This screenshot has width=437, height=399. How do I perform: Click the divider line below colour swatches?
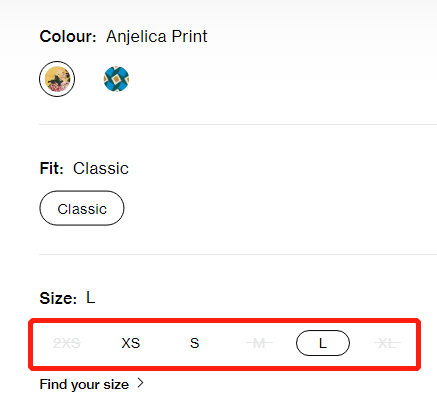(238, 124)
